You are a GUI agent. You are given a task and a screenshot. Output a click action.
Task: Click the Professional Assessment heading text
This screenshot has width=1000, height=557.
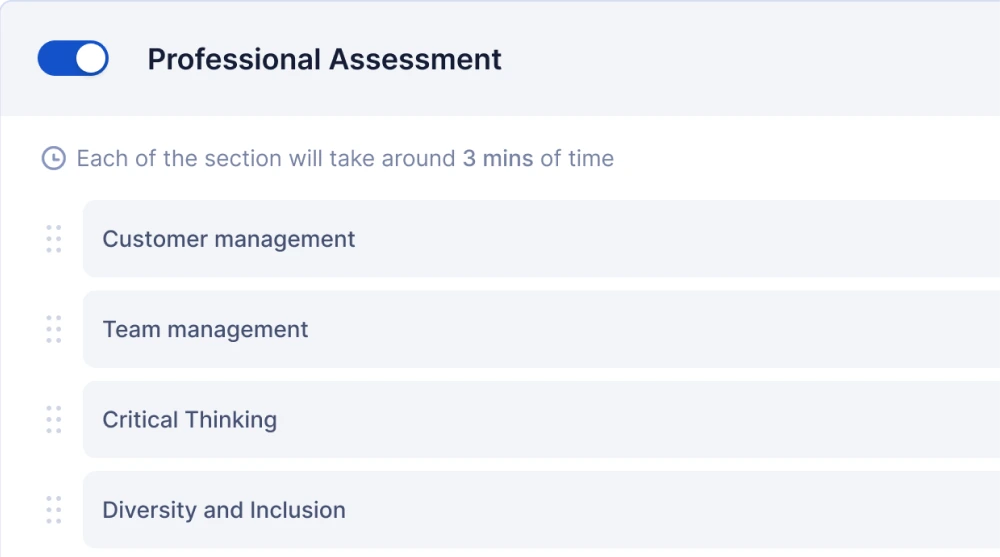(x=324, y=59)
